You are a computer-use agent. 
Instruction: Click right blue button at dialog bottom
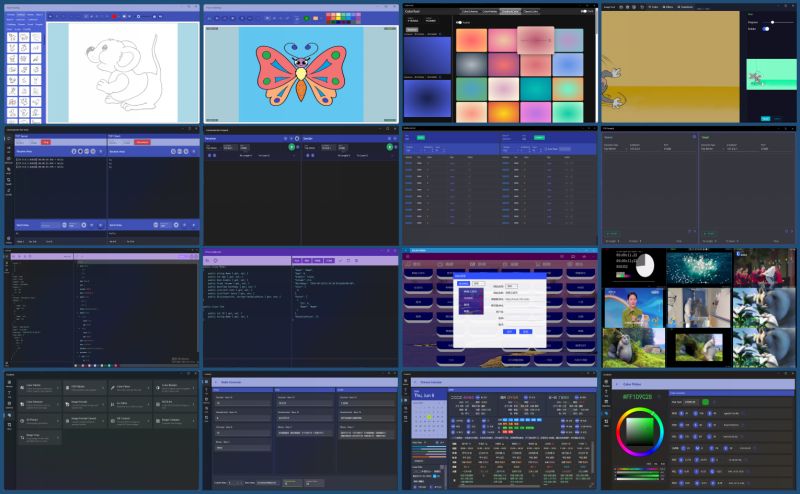pos(526,332)
